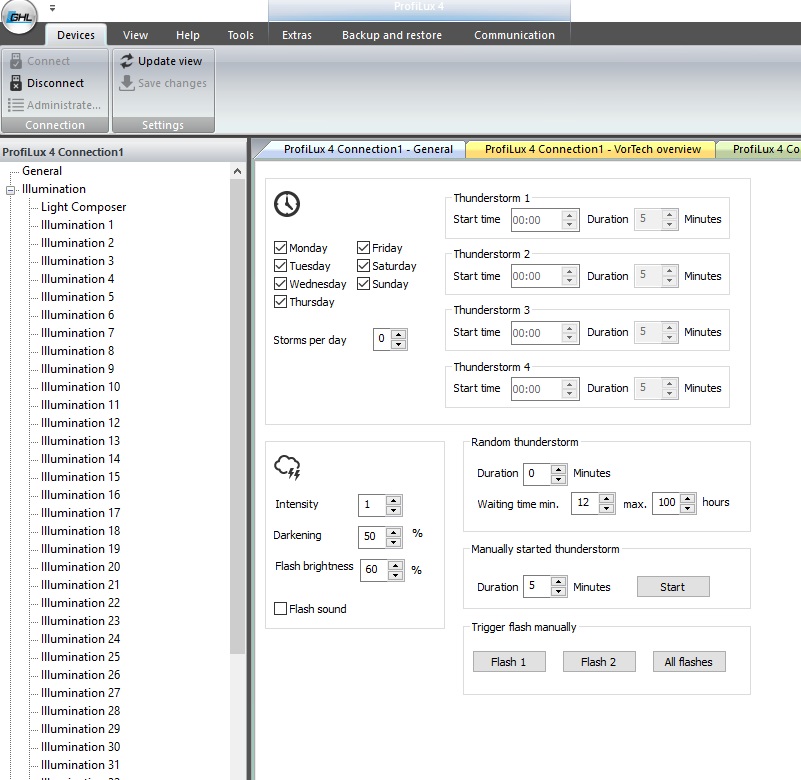Image resolution: width=801 pixels, height=780 pixels.
Task: Select Illumination 10 in the tree
Action: tap(80, 387)
